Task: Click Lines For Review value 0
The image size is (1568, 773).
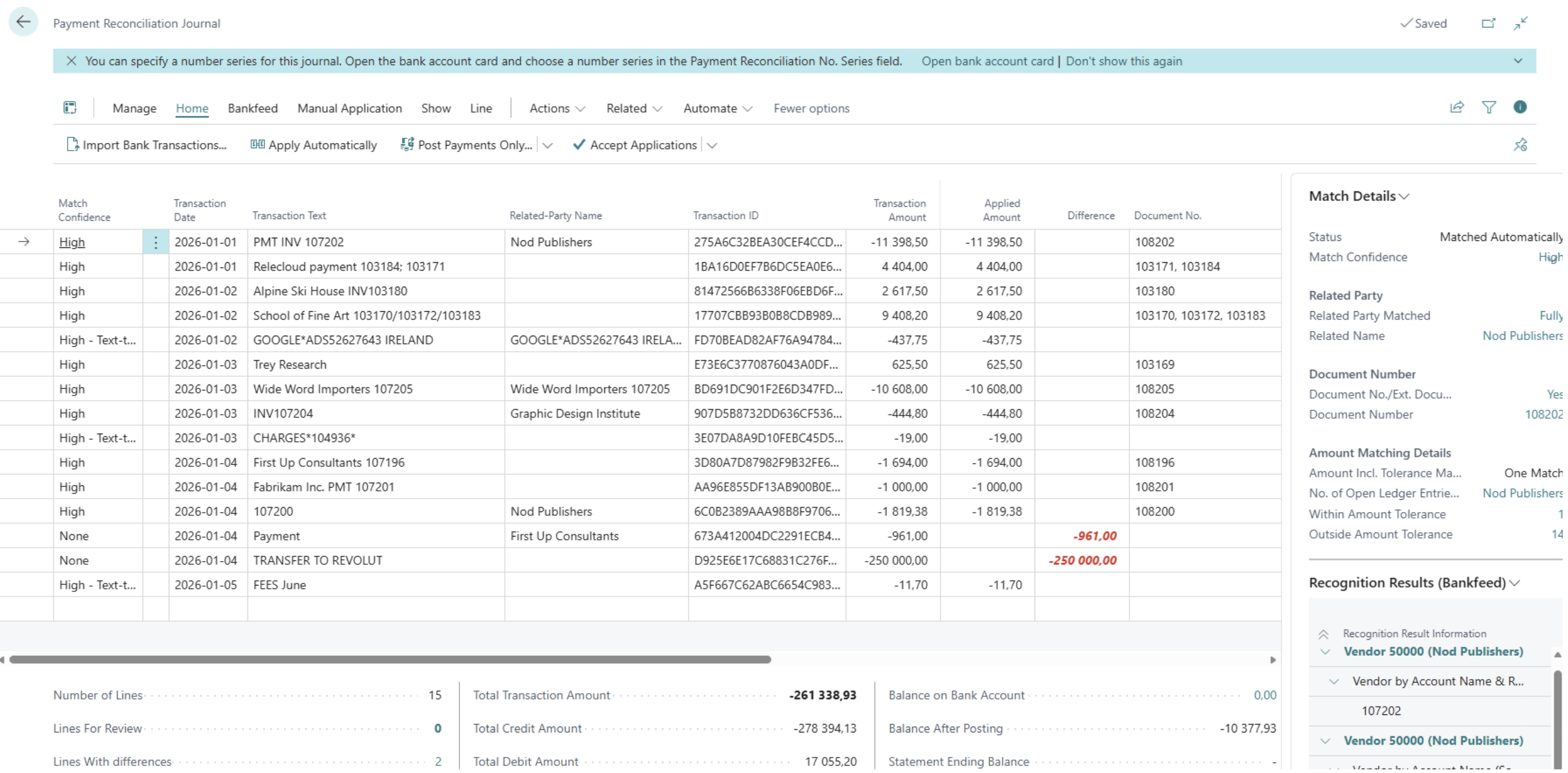Action: tap(438, 728)
